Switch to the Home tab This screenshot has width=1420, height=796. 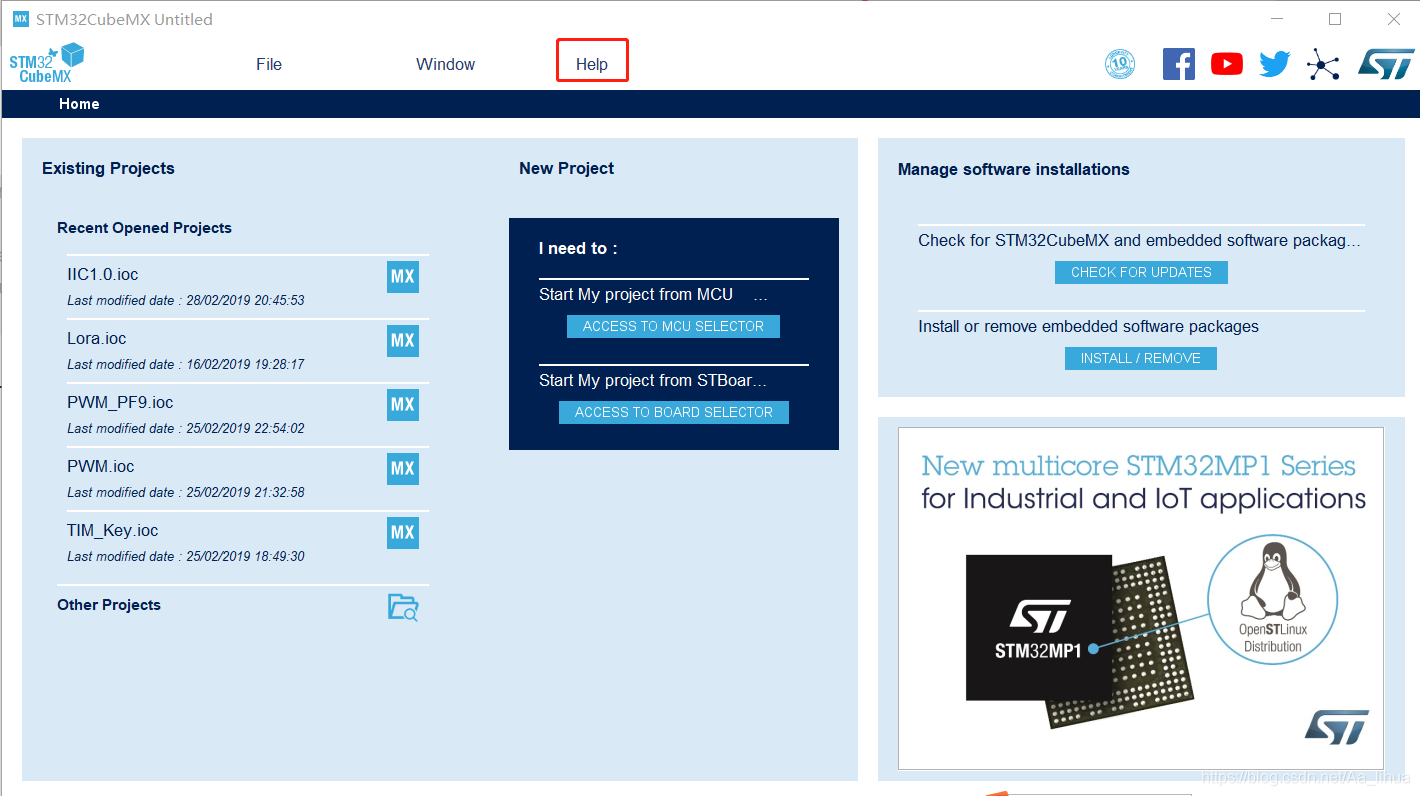click(x=79, y=103)
